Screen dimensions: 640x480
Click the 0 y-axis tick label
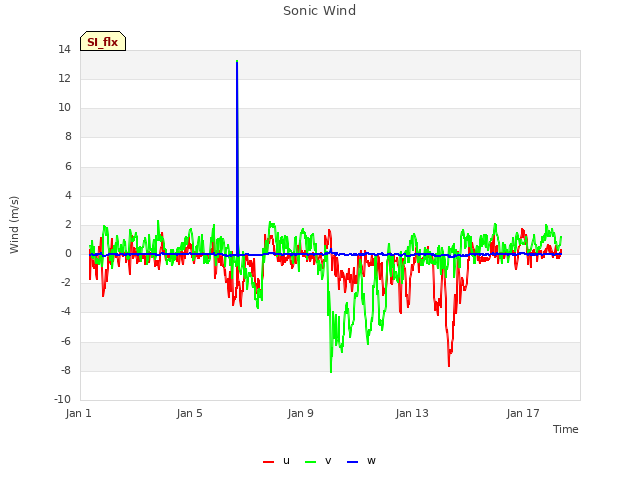tap(68, 253)
